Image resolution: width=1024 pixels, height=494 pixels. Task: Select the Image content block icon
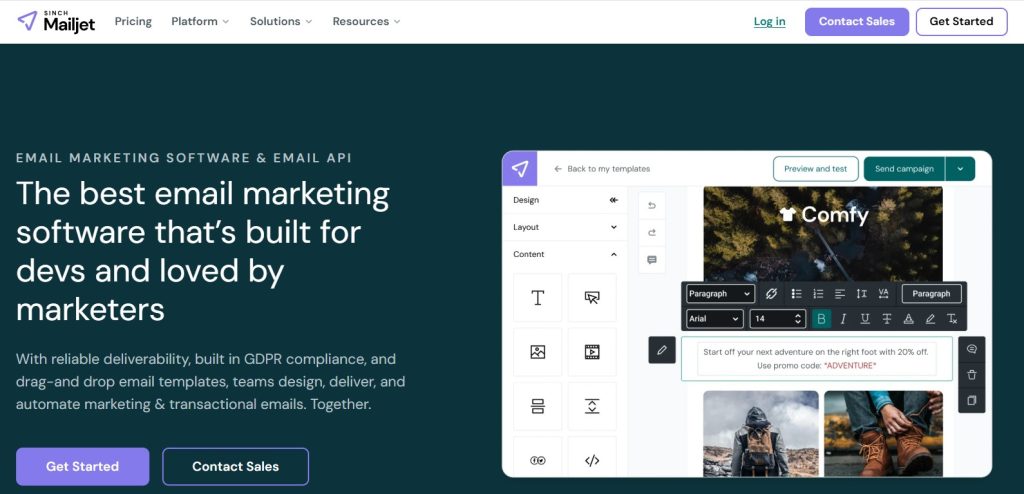537,352
